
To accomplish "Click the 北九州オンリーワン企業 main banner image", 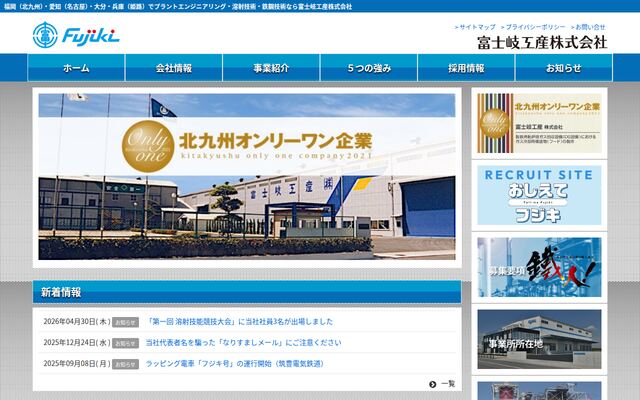I will (247, 177).
